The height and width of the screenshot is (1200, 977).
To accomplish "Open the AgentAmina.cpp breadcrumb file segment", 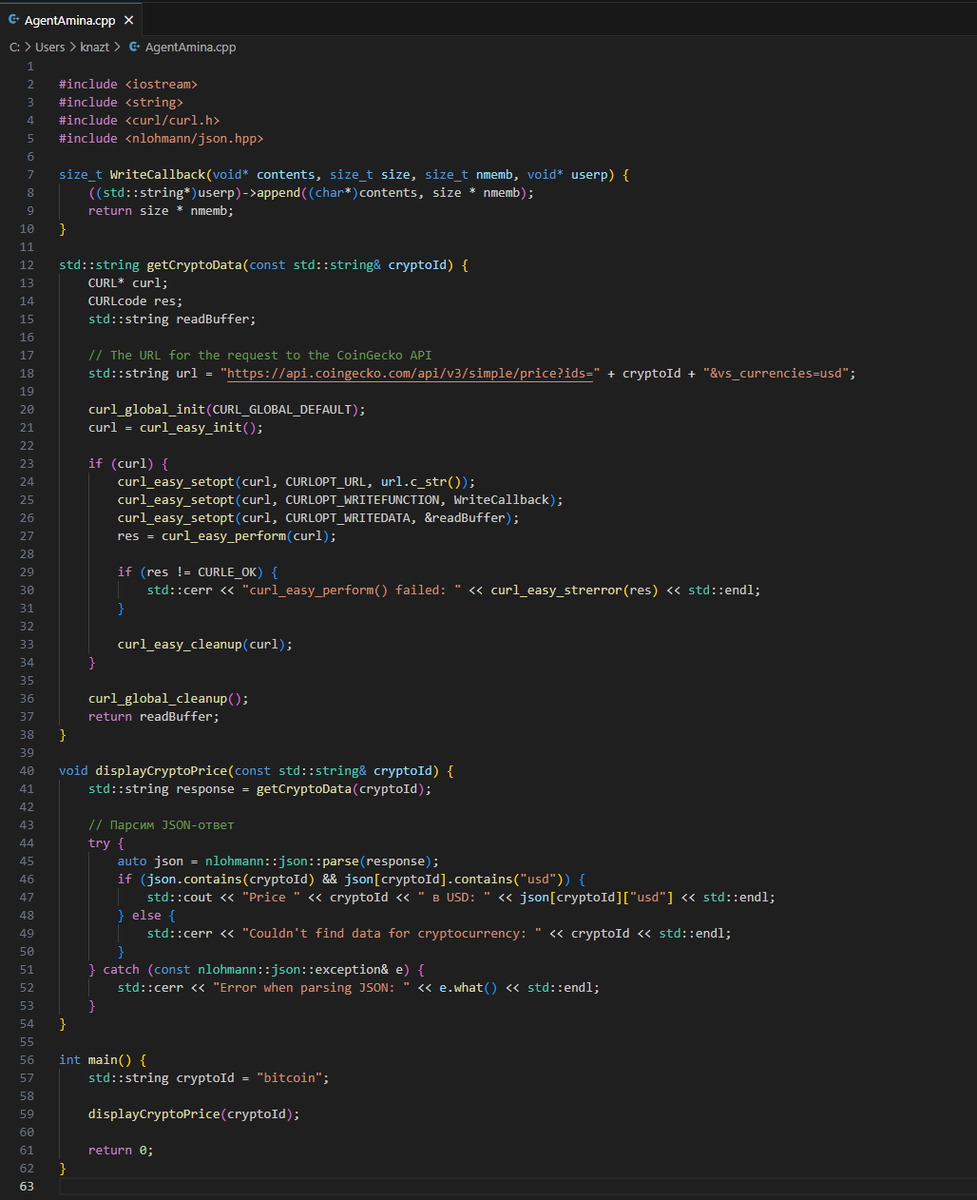I will 191,47.
